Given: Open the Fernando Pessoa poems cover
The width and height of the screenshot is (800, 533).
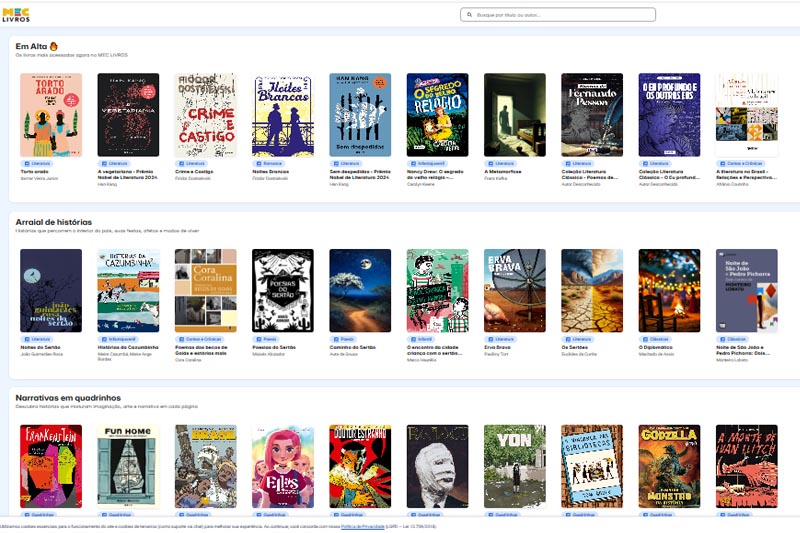Looking at the screenshot, I should click(592, 115).
